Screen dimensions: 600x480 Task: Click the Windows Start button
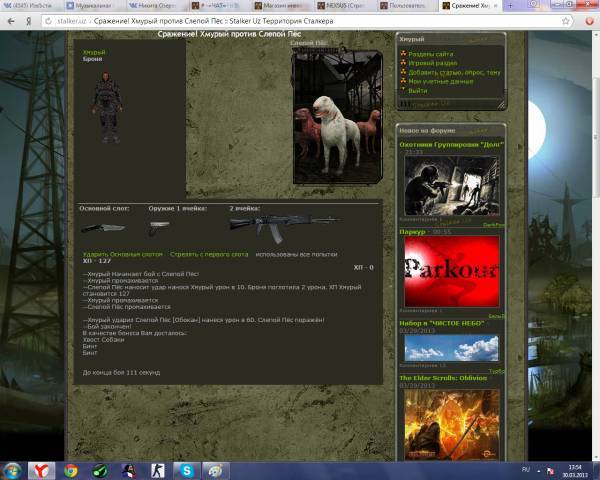(x=14, y=469)
